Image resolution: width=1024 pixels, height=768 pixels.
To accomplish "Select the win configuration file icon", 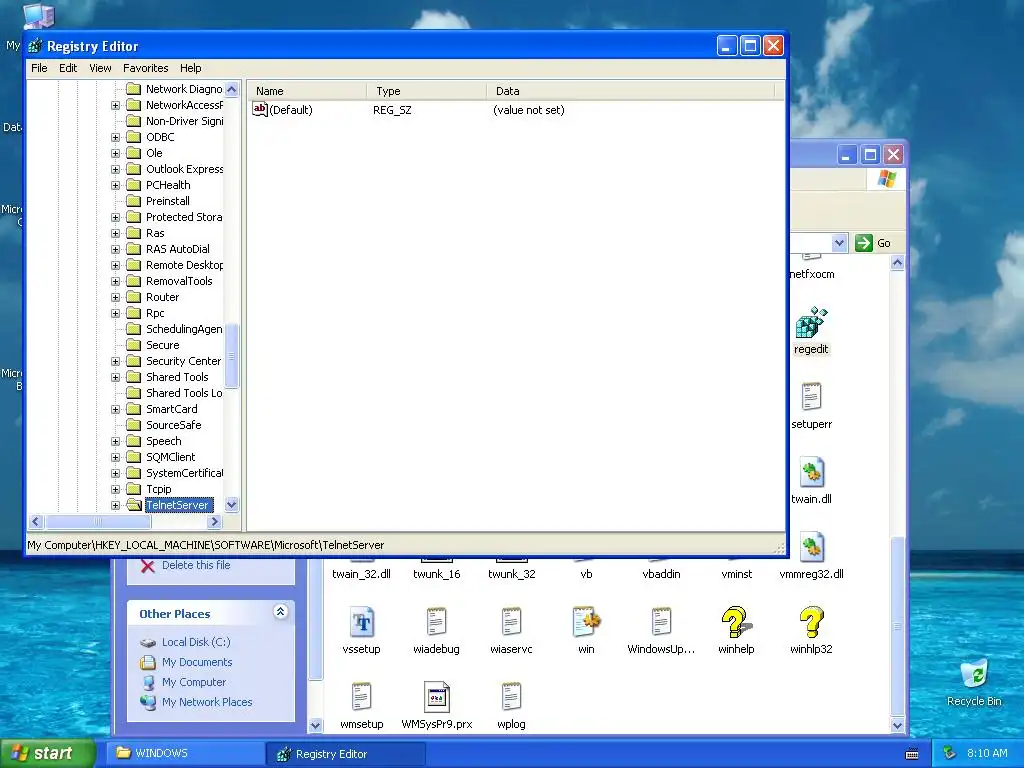I will (x=586, y=622).
